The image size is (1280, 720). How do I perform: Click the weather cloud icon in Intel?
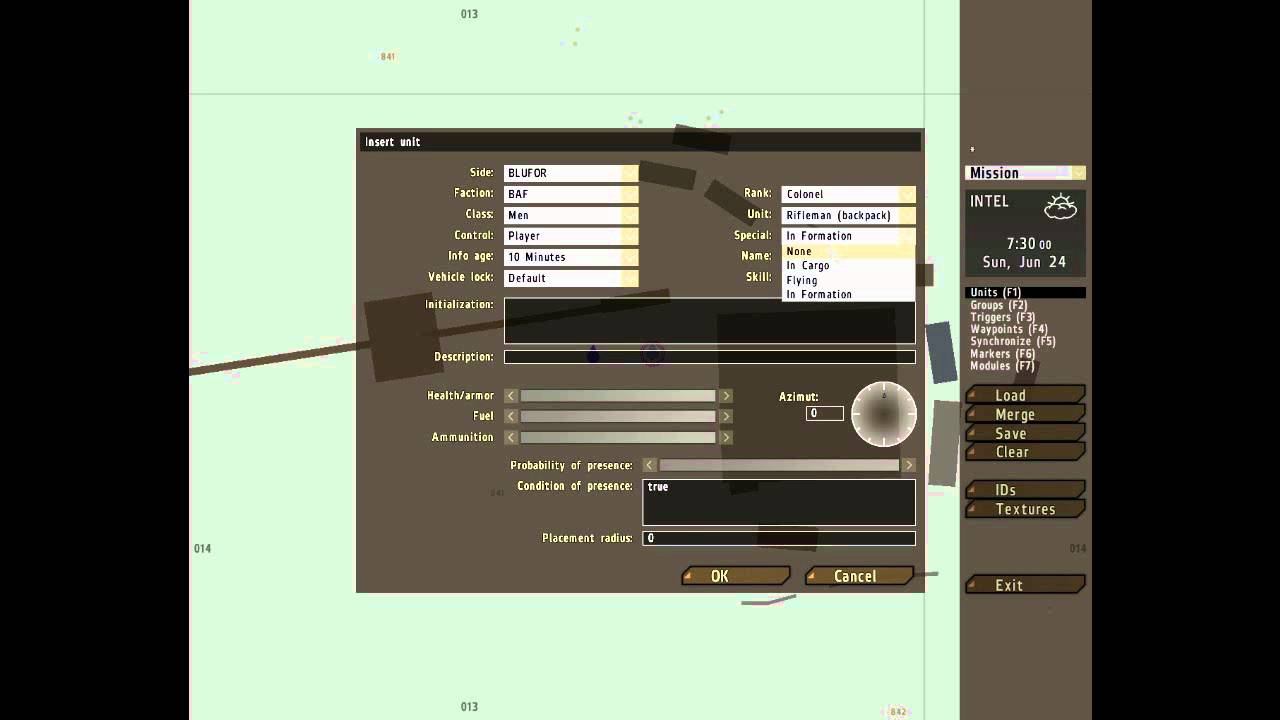(1060, 207)
